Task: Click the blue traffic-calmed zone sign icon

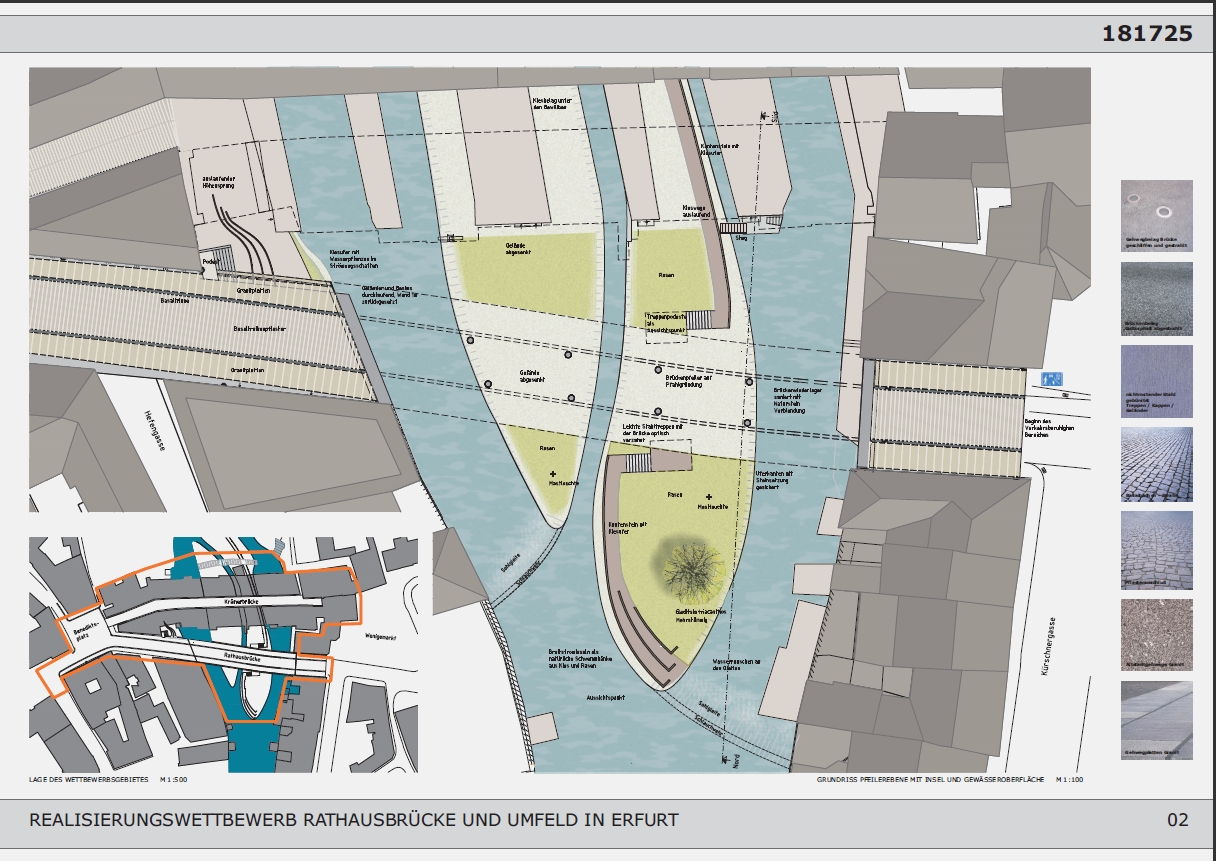Action: (x=1051, y=378)
